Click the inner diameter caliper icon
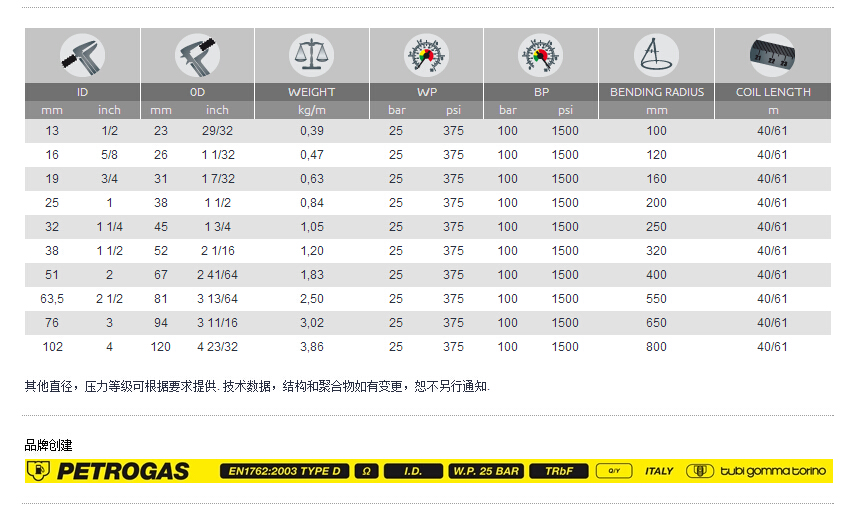 [83, 55]
